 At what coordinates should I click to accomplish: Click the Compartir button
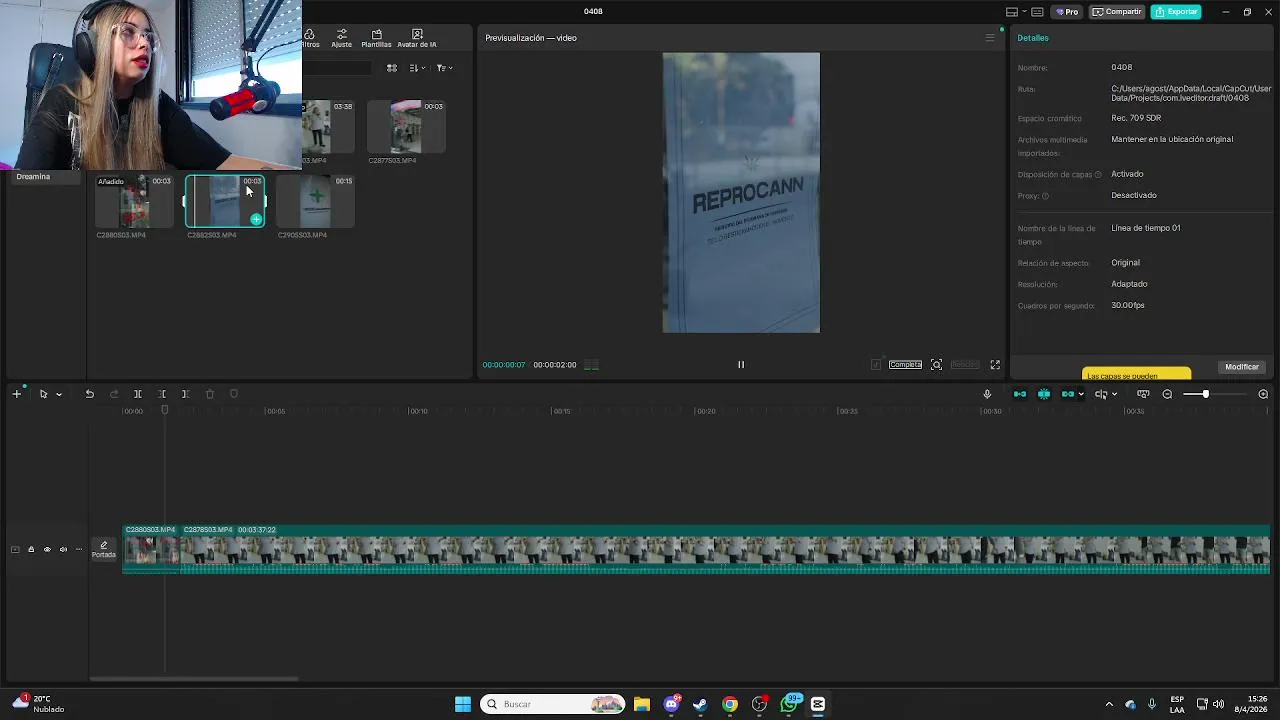pos(1117,12)
